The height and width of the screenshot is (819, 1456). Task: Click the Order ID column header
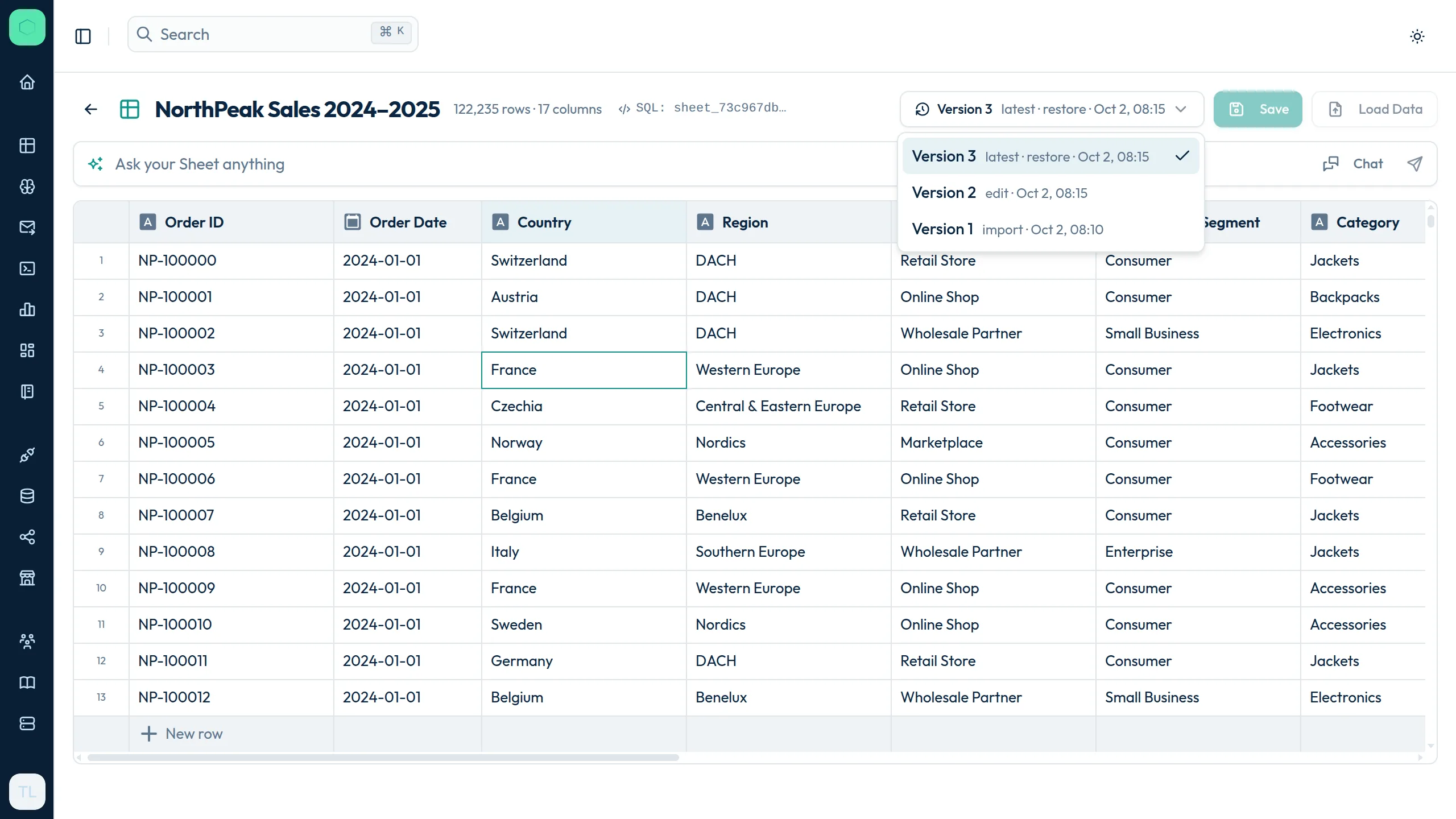pyautogui.click(x=231, y=222)
